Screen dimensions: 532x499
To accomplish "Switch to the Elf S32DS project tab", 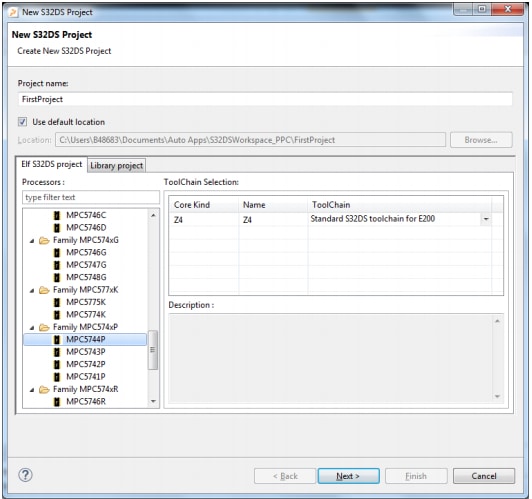I will tap(52, 165).
